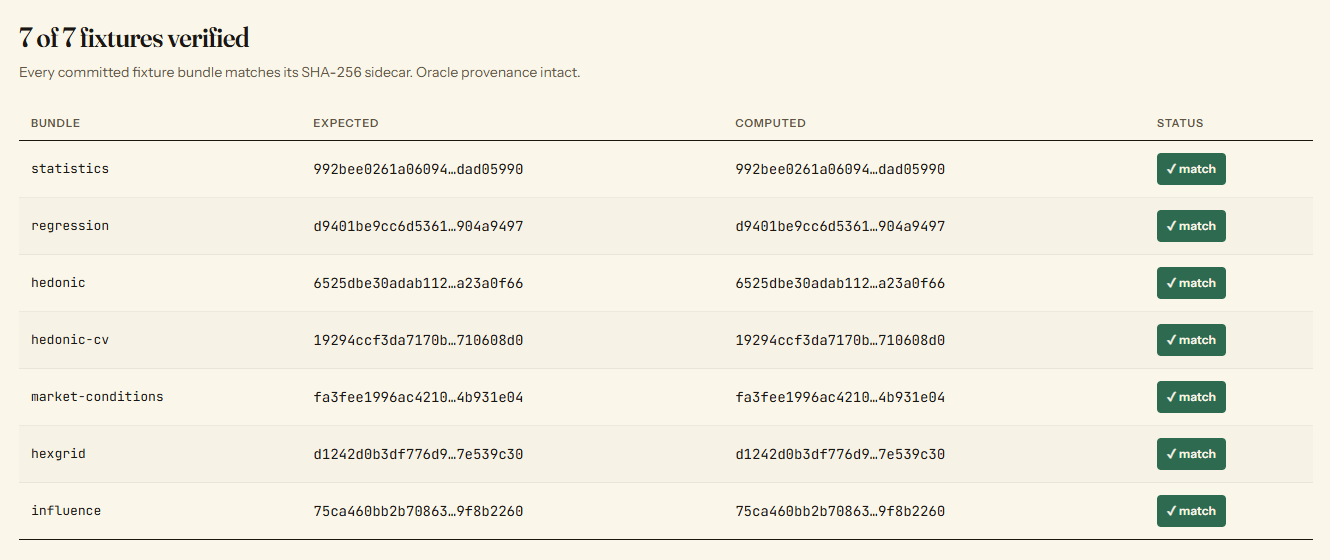Image resolution: width=1330 pixels, height=560 pixels.
Task: Click computed hash for regression row
Action: coord(840,226)
